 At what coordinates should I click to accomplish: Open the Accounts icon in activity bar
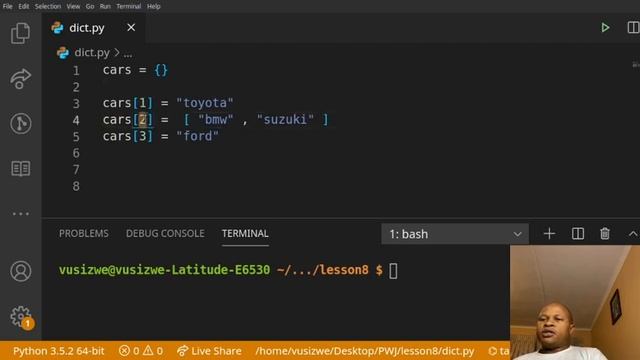click(20, 271)
